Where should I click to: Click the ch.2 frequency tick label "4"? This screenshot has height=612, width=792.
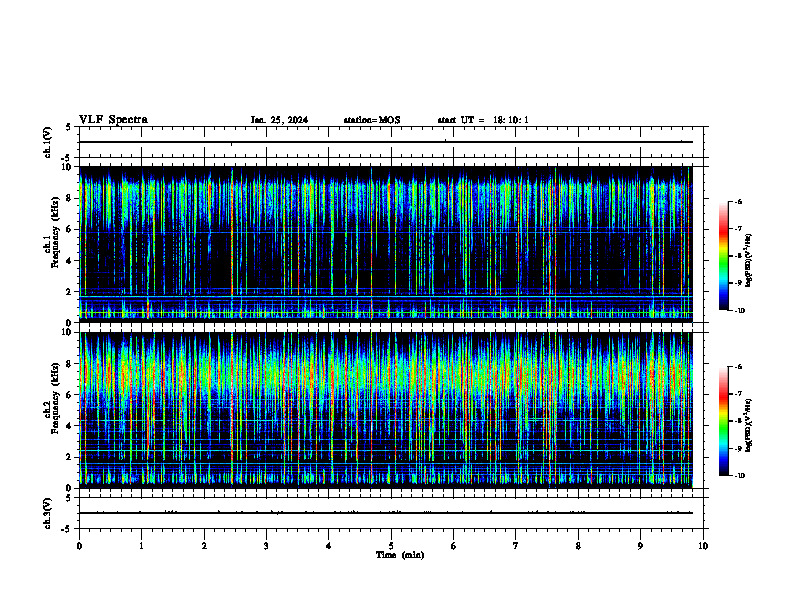point(69,426)
